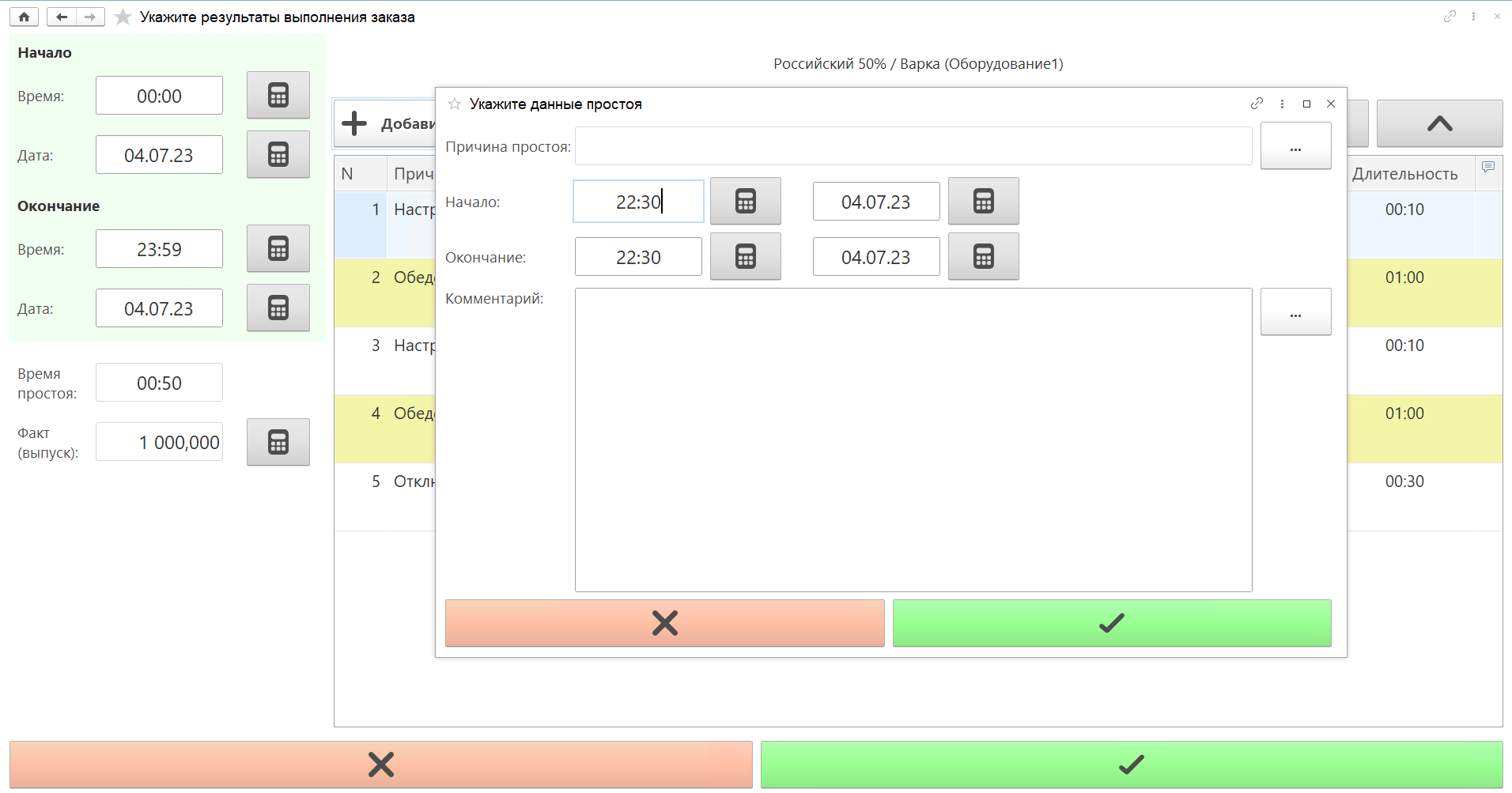Copy link icon in dialog title bar
This screenshot has height=793, width=1512.
tap(1257, 104)
